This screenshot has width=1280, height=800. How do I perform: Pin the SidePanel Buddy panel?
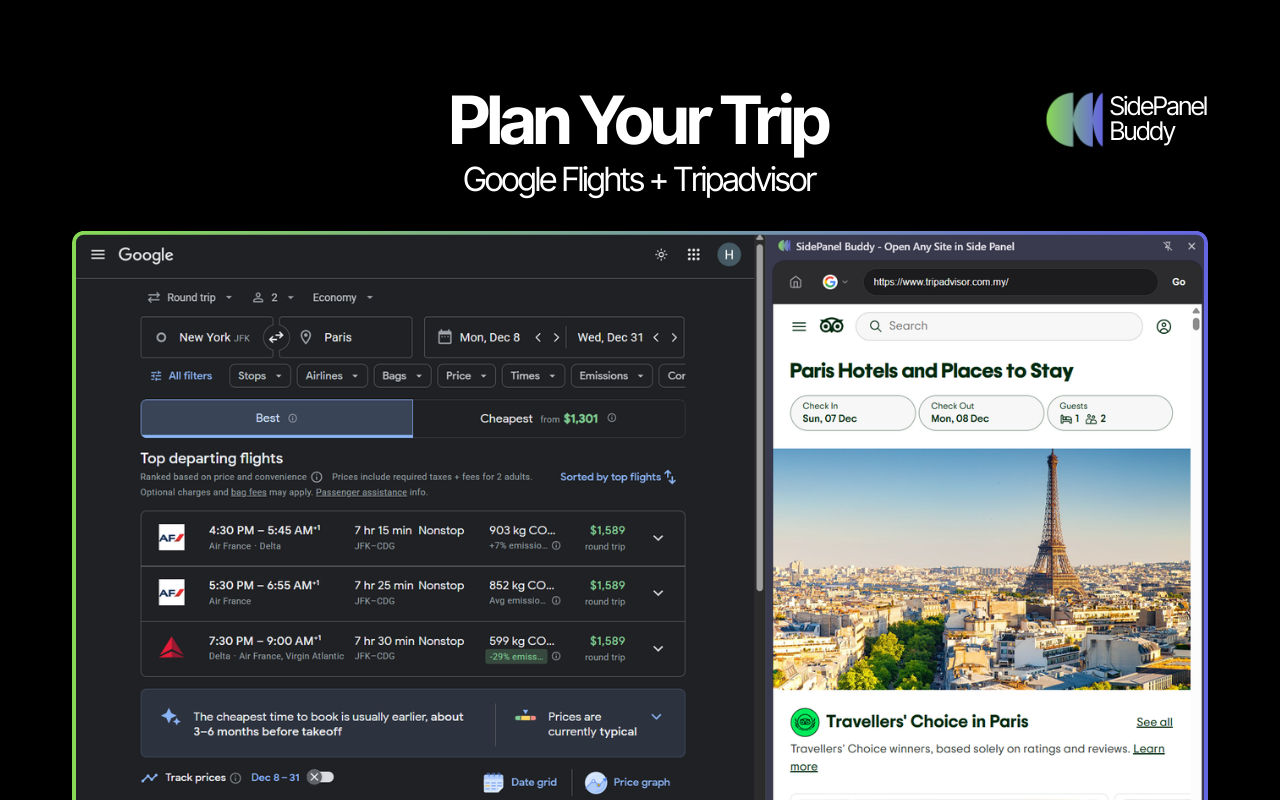[x=1168, y=246]
